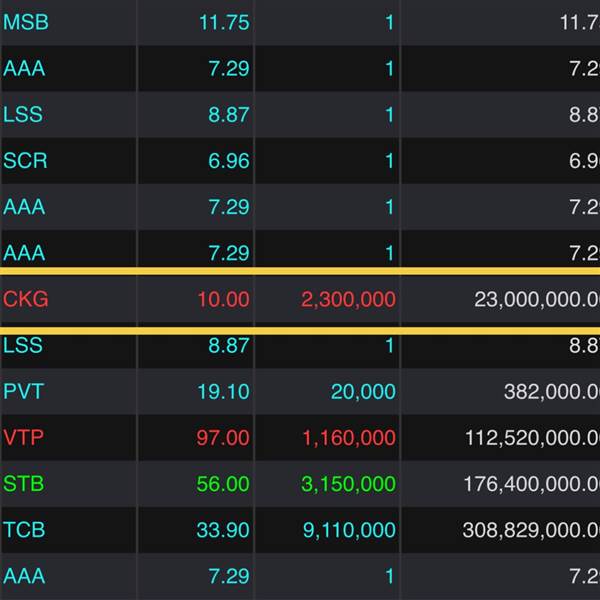
Task: Click the MSB price 11.75
Action: (223, 22)
